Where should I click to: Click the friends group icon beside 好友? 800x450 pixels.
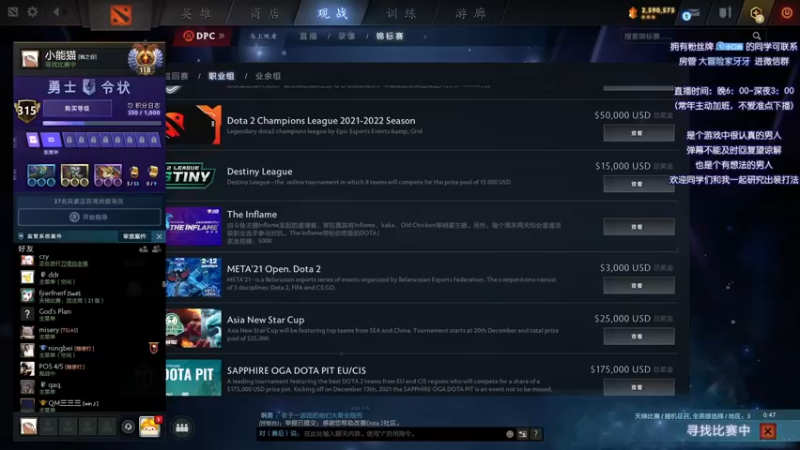point(157,249)
